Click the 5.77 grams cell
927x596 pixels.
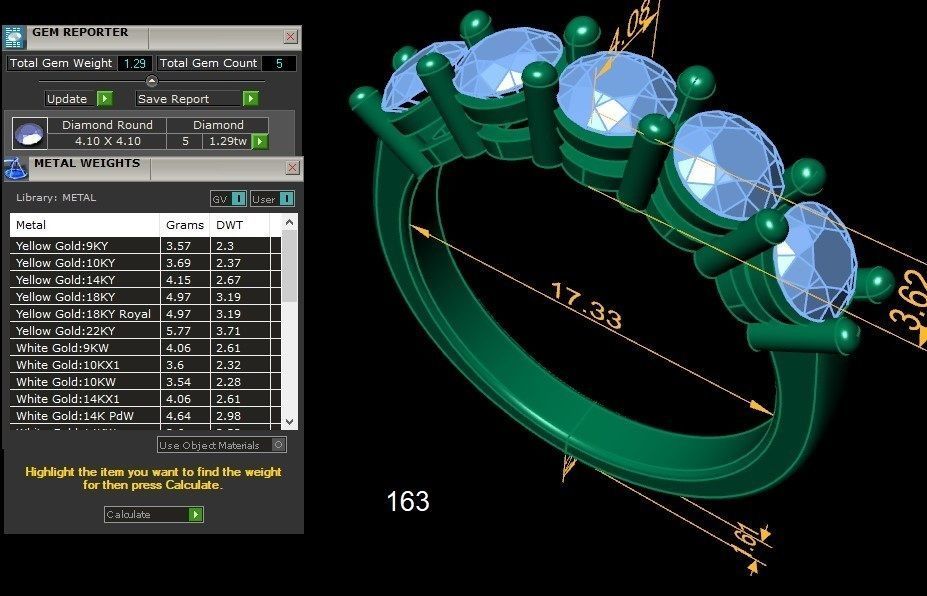click(185, 331)
